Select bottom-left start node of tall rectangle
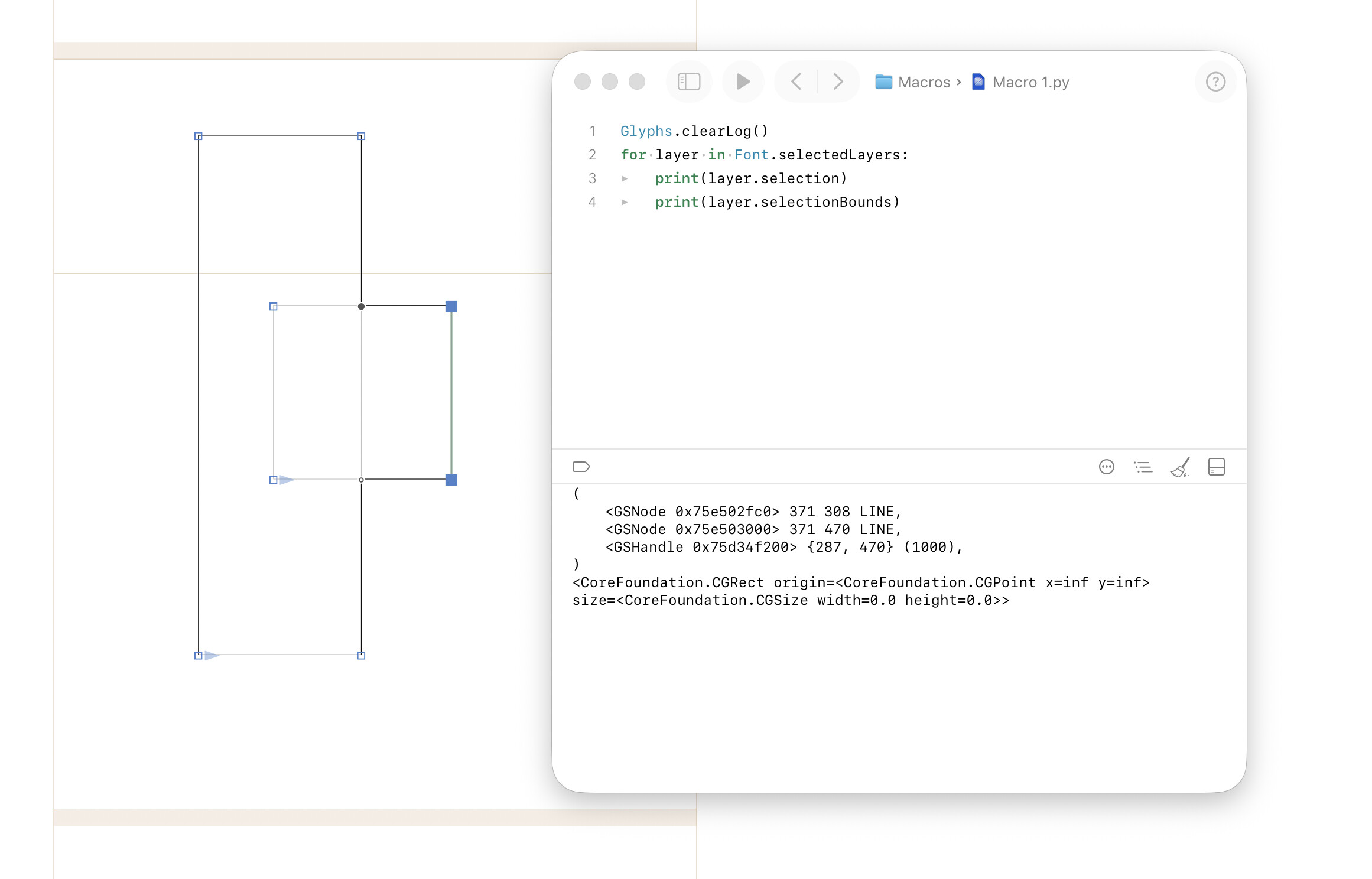This screenshot has height=879, width=1372. click(x=199, y=655)
